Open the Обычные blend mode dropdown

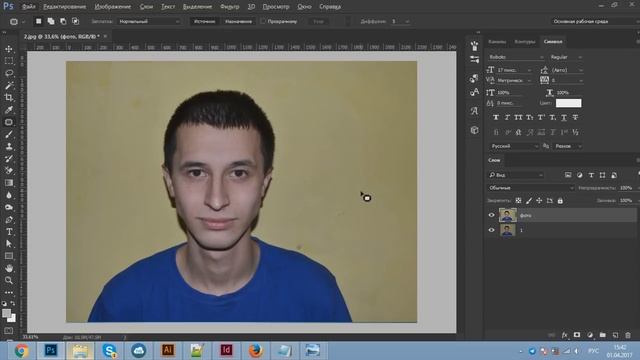(531, 188)
